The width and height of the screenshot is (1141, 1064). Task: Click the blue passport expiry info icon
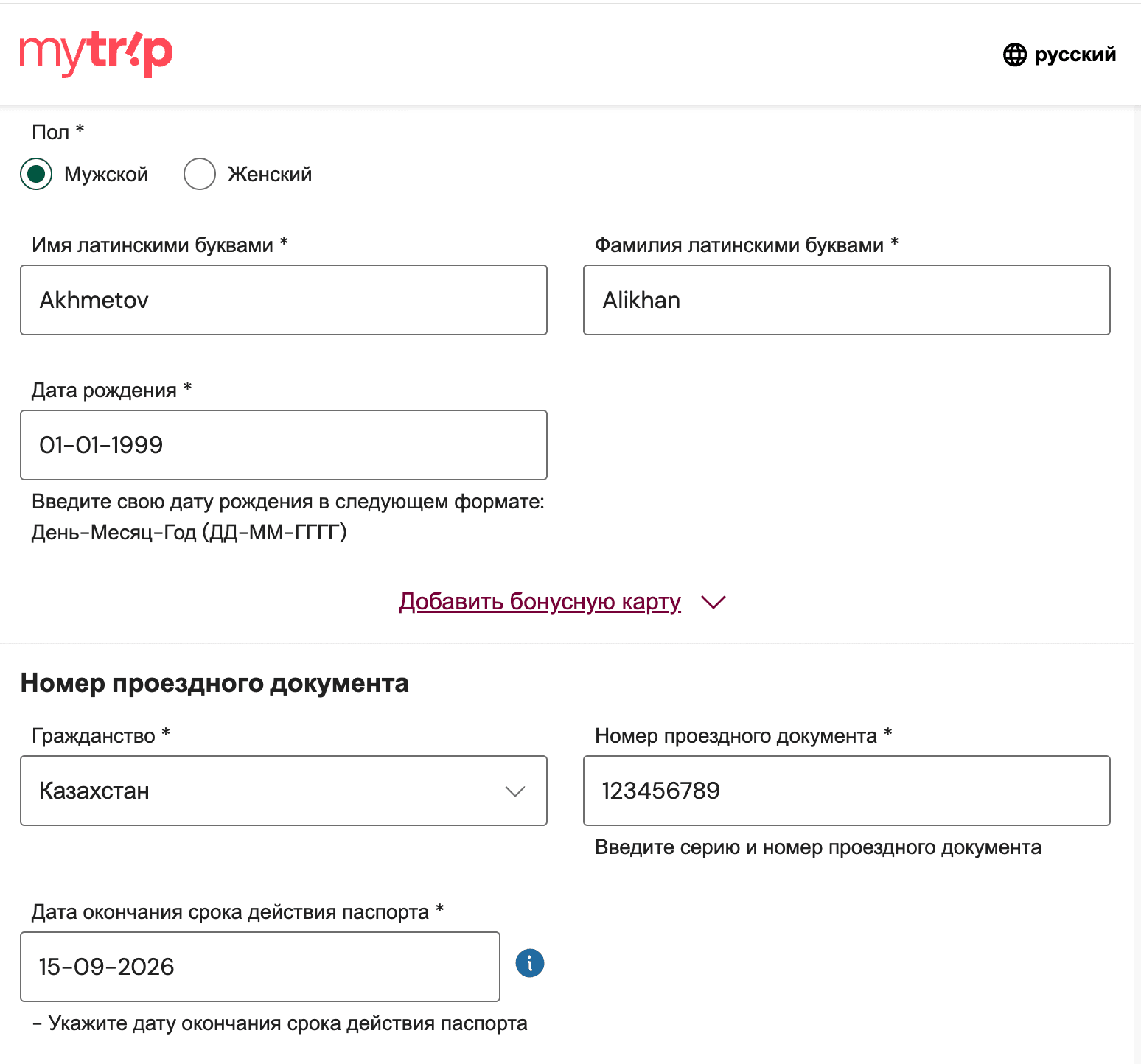pos(529,963)
